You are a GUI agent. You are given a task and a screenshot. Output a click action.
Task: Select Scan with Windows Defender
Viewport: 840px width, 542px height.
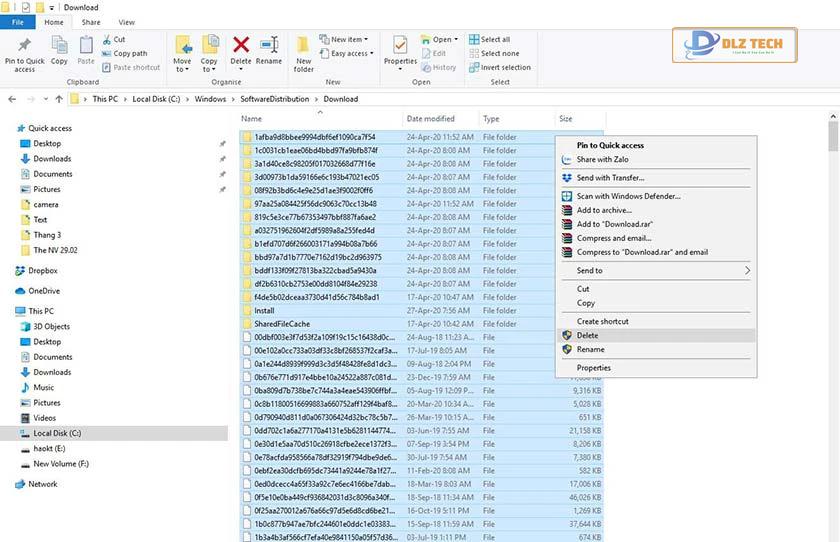pos(628,196)
